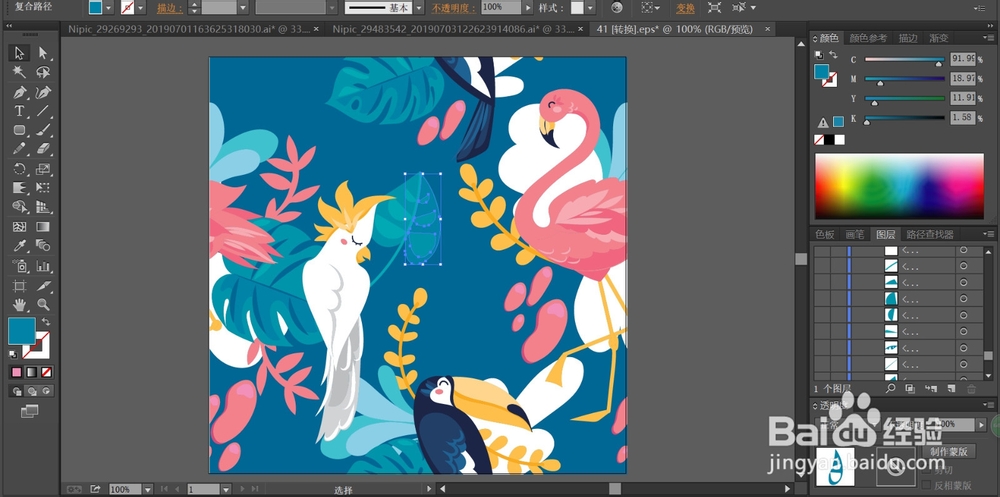
Task: Select the Artboard tool
Action: pyautogui.click(x=19, y=285)
